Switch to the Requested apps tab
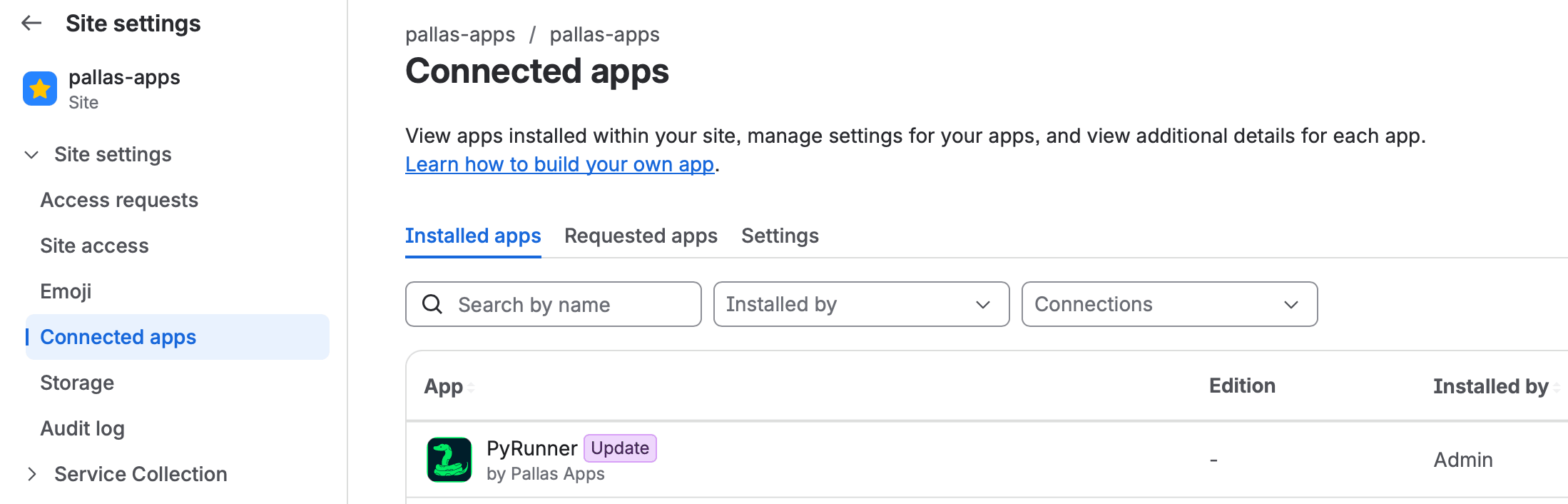The width and height of the screenshot is (1568, 504). [x=641, y=236]
